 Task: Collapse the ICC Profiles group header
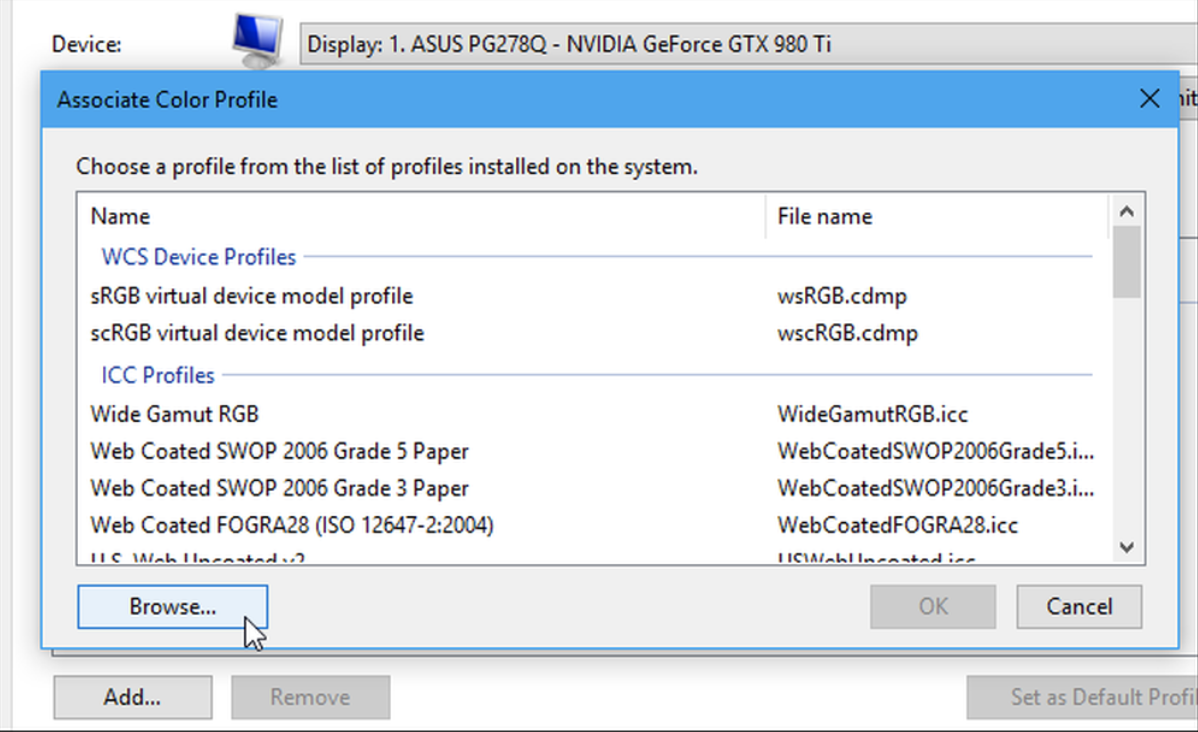[x=157, y=376]
